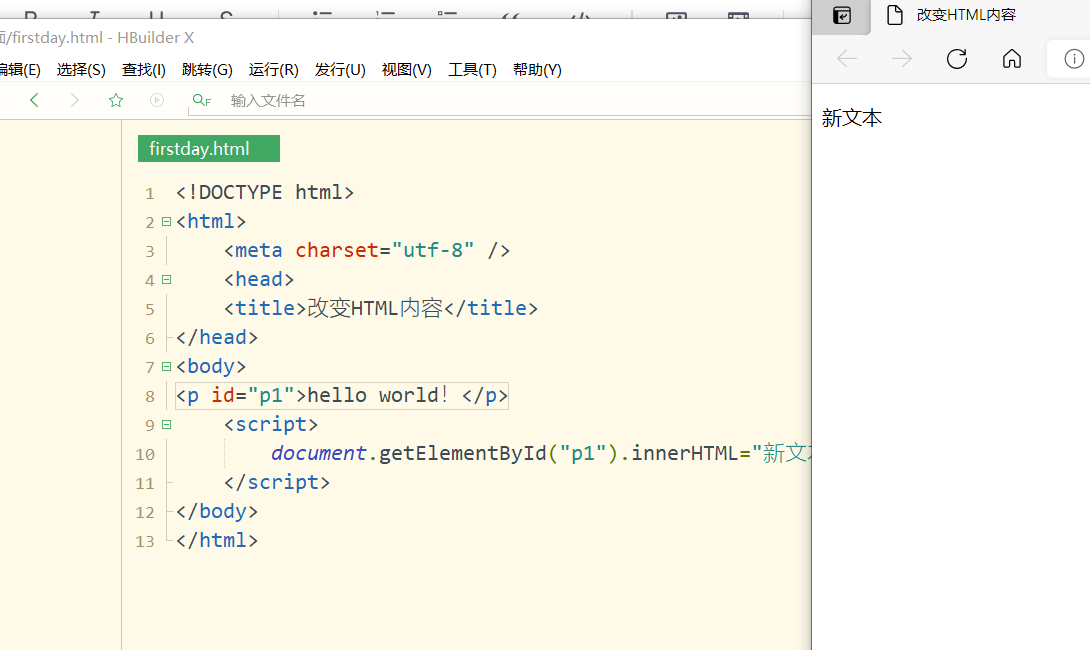This screenshot has width=1090, height=650.
Task: Open the 视图(V) menu
Action: [407, 70]
